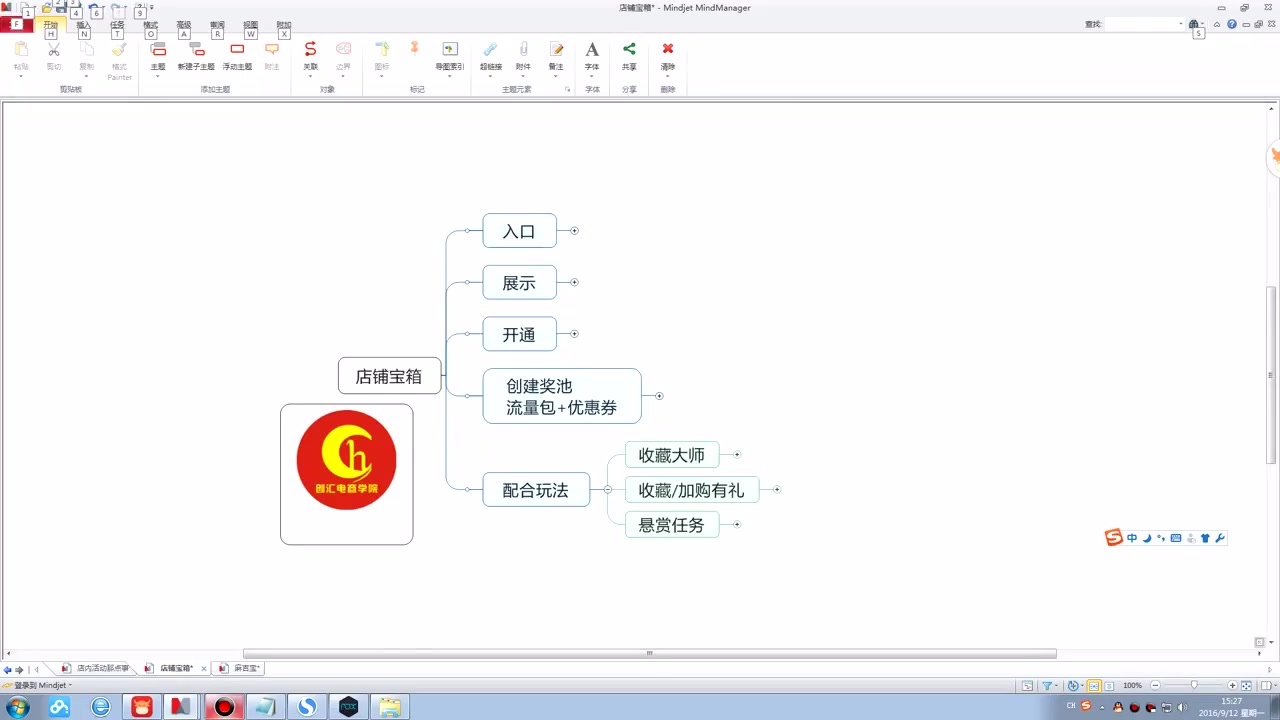Click the horizontal scrollbar

coord(649,654)
